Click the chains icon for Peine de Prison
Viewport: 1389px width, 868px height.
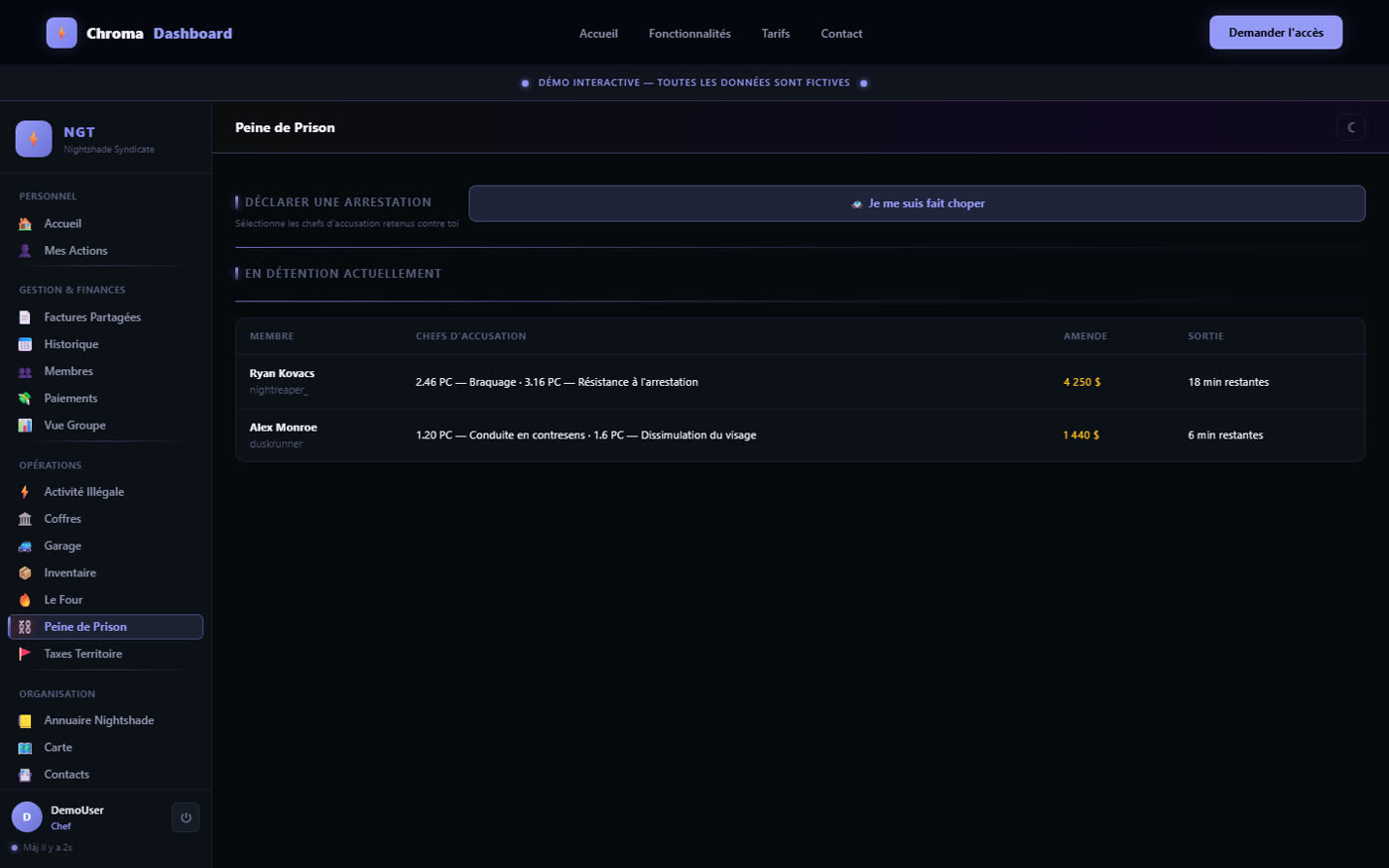click(25, 627)
